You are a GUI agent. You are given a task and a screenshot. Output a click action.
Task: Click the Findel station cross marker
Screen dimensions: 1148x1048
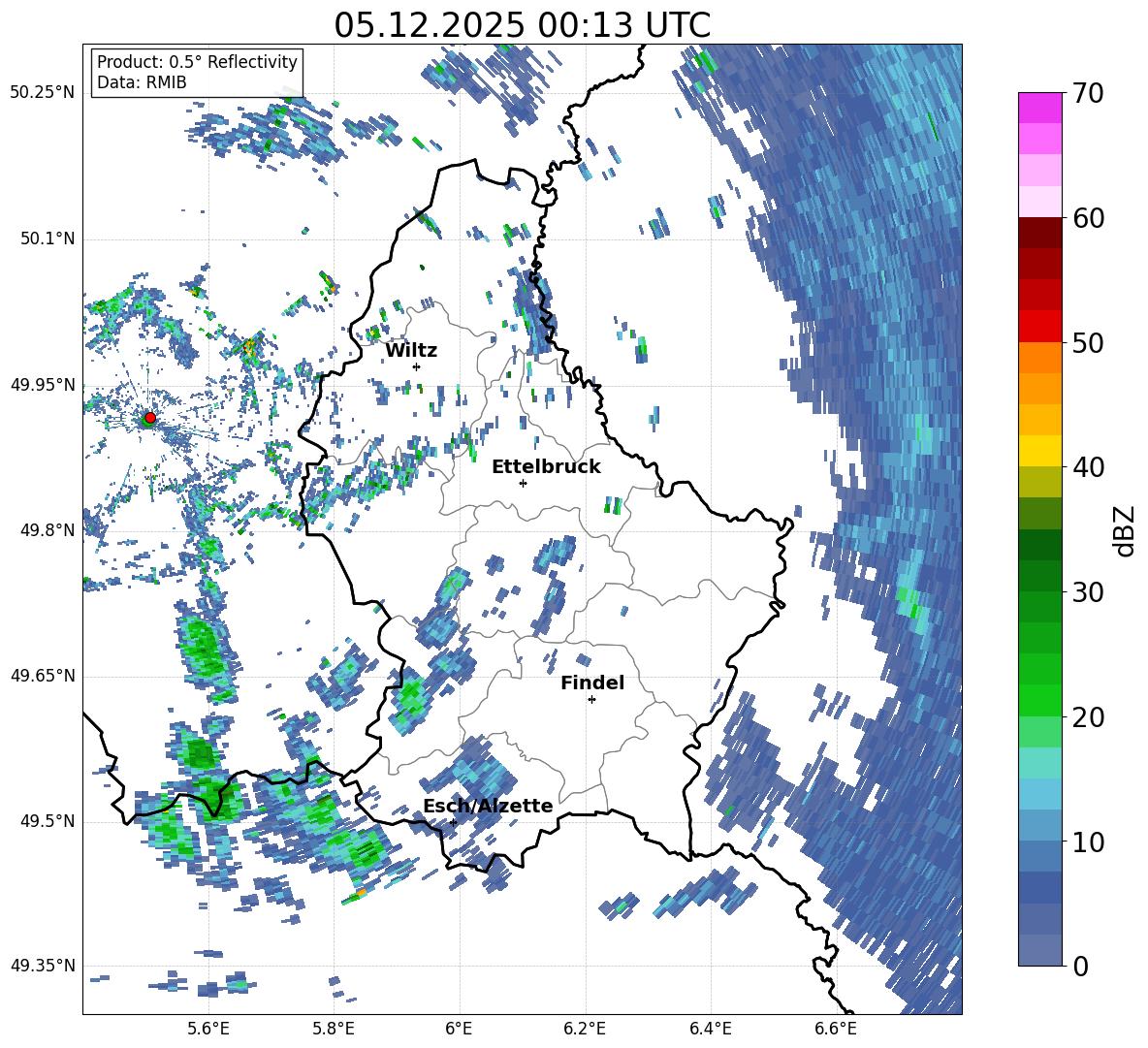[591, 700]
